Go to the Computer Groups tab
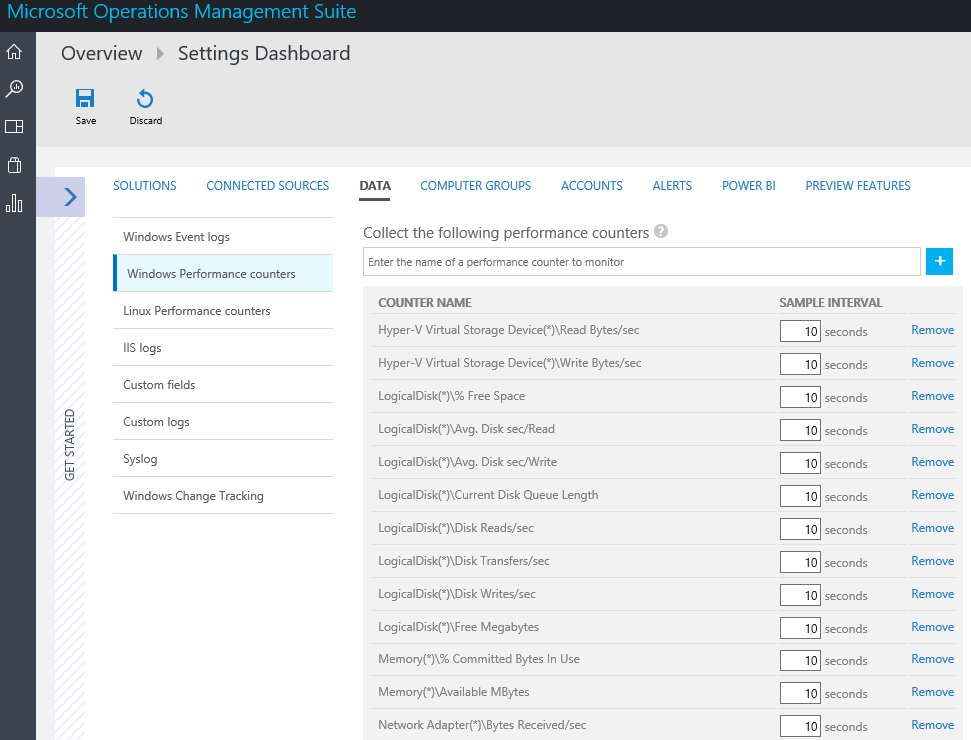 475,186
